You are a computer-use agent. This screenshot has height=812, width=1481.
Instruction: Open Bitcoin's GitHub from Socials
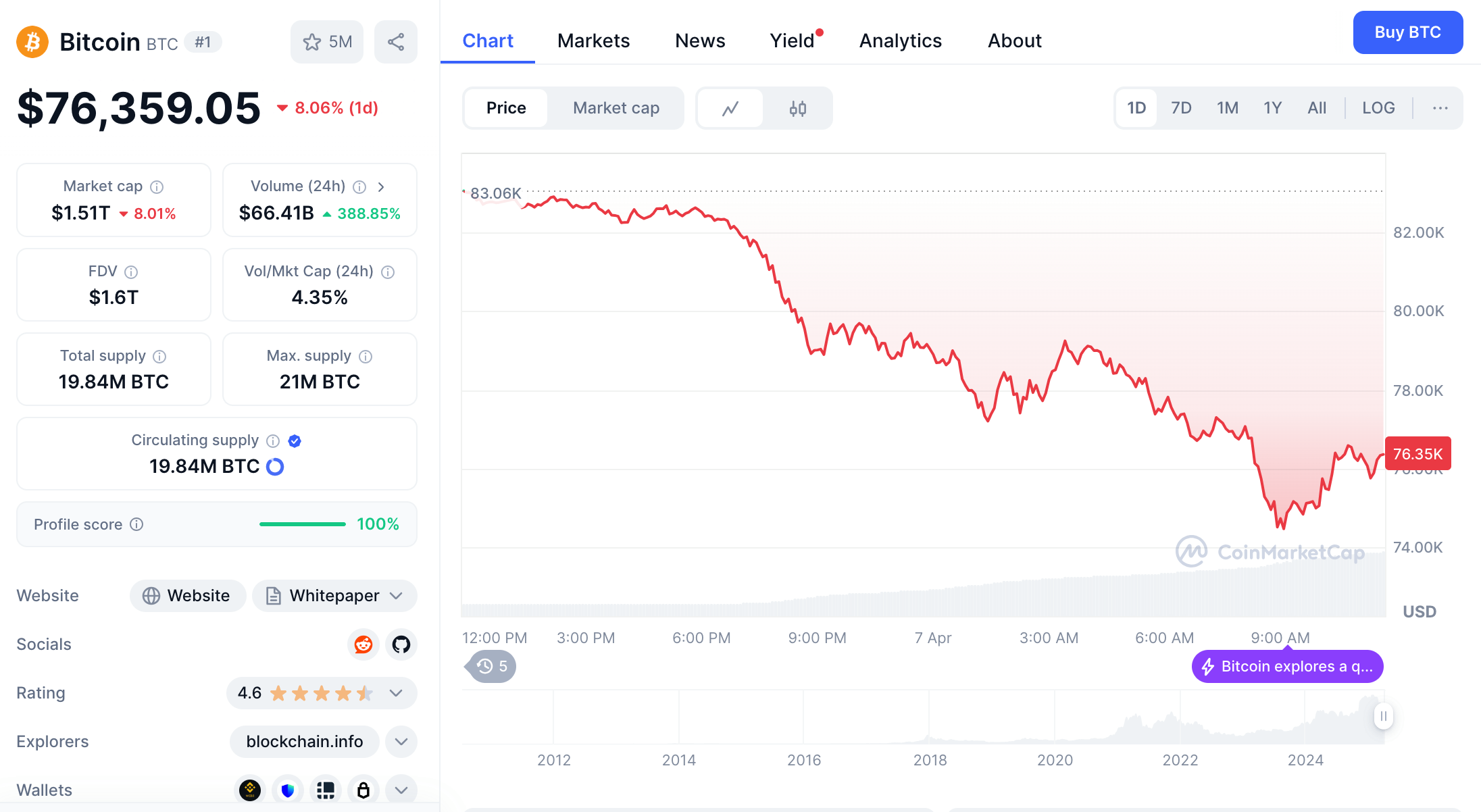401,644
